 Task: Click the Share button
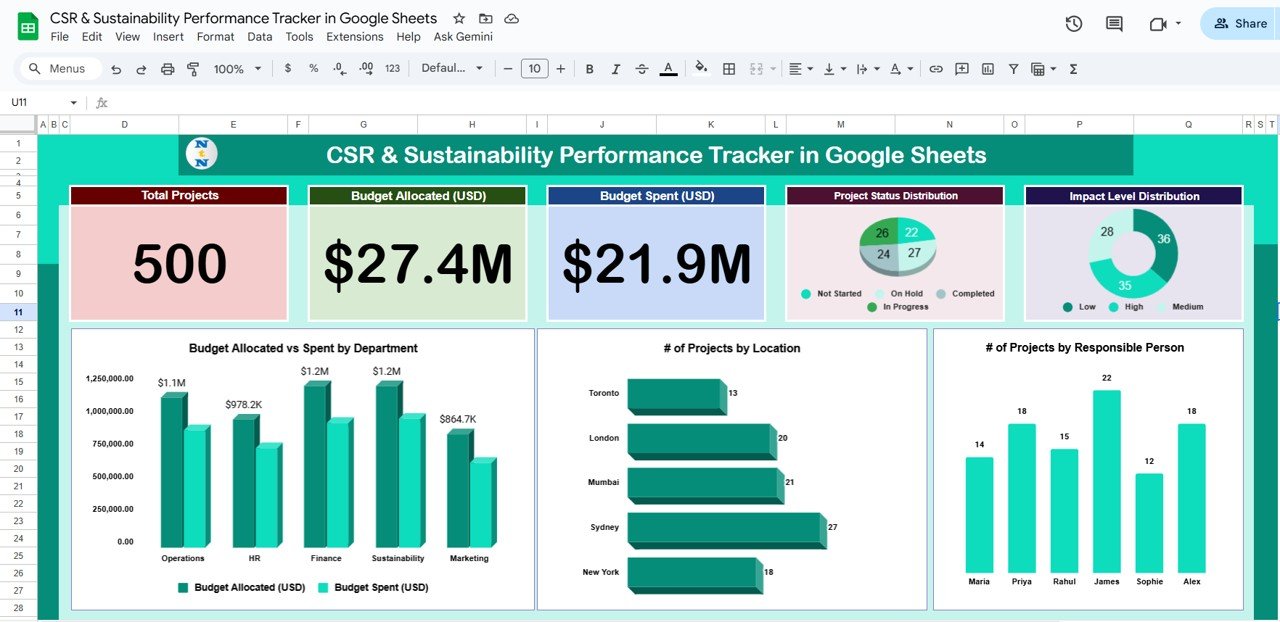click(1240, 22)
